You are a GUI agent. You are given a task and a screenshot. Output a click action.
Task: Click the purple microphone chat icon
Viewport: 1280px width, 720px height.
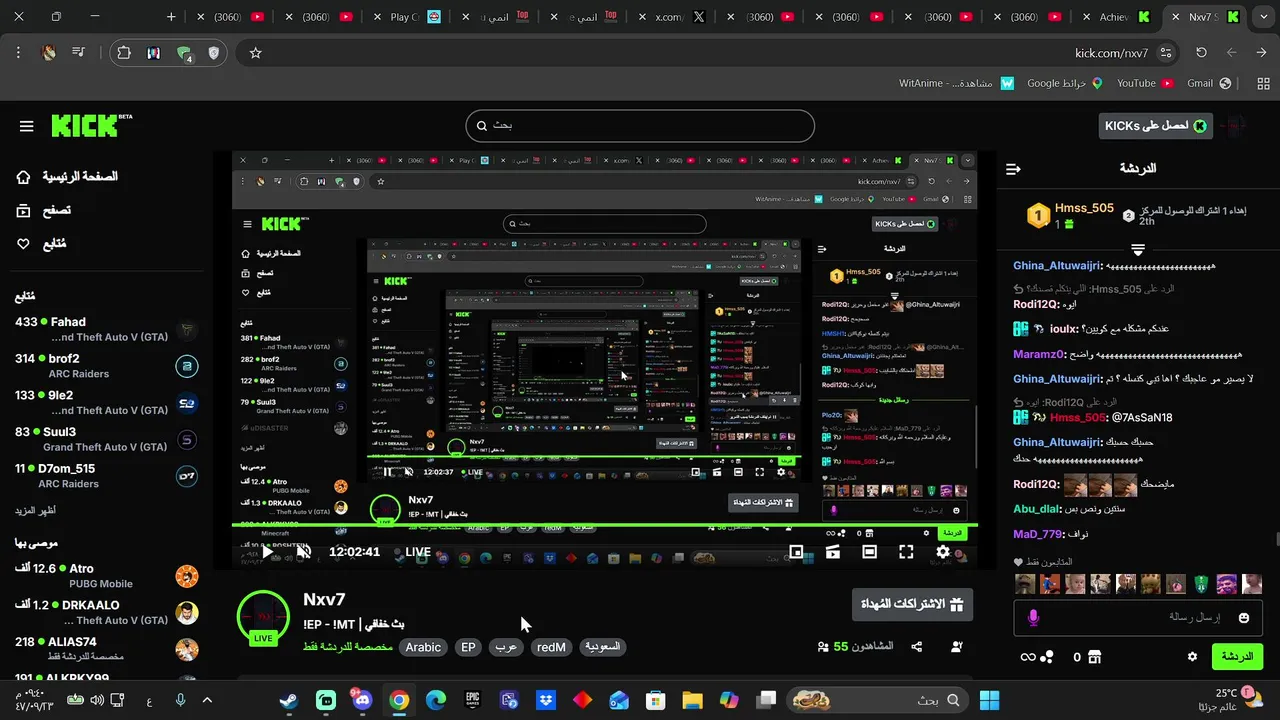(1033, 618)
